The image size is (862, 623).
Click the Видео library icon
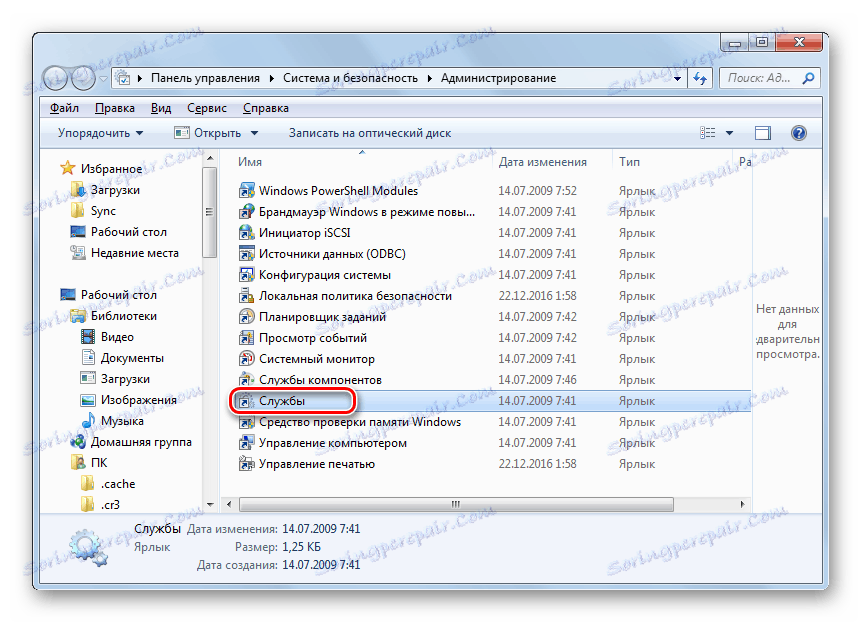point(88,337)
